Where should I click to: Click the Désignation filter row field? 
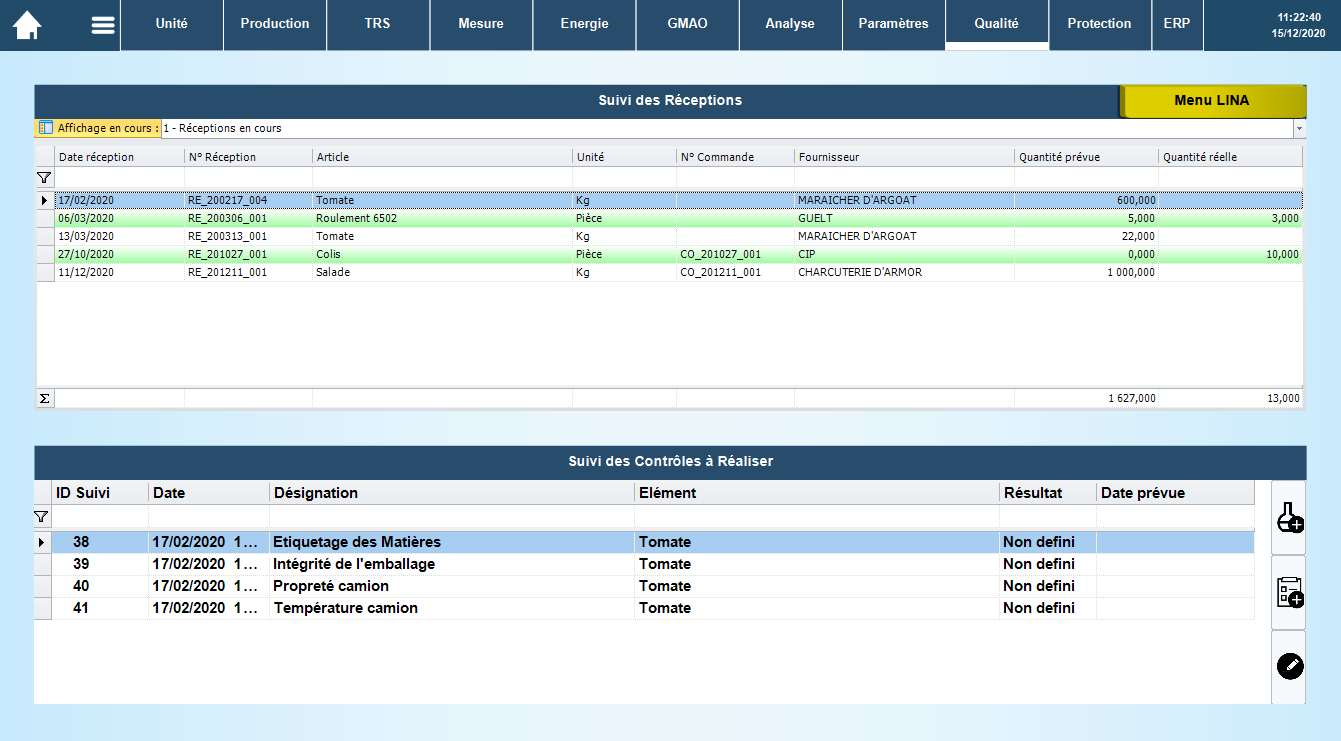pyautogui.click(x=452, y=517)
